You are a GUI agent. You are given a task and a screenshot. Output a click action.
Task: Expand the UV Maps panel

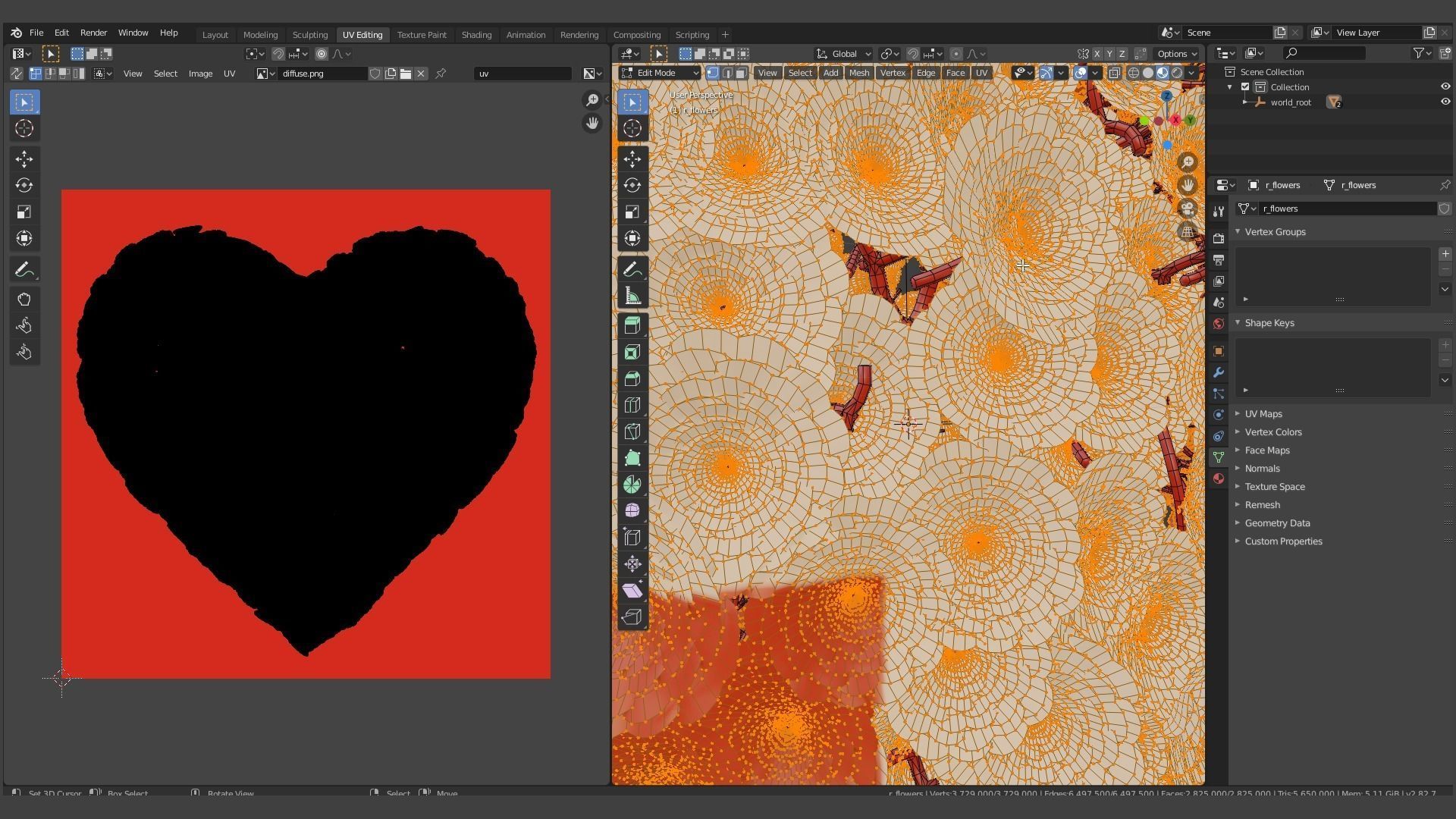pyautogui.click(x=1263, y=414)
